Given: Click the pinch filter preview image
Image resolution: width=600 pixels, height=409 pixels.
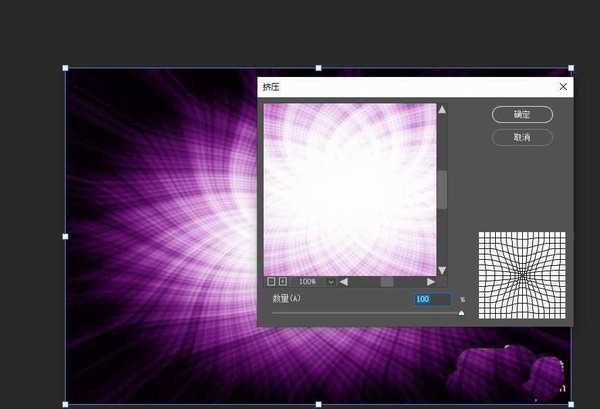Looking at the screenshot, I should [350, 188].
